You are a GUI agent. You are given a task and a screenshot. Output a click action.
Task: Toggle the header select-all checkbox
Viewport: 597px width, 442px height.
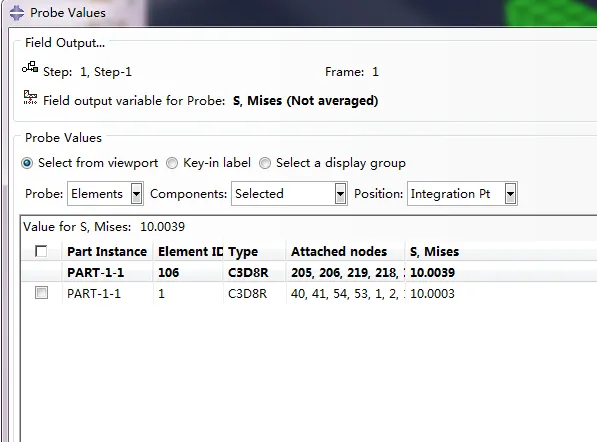[x=41, y=251]
